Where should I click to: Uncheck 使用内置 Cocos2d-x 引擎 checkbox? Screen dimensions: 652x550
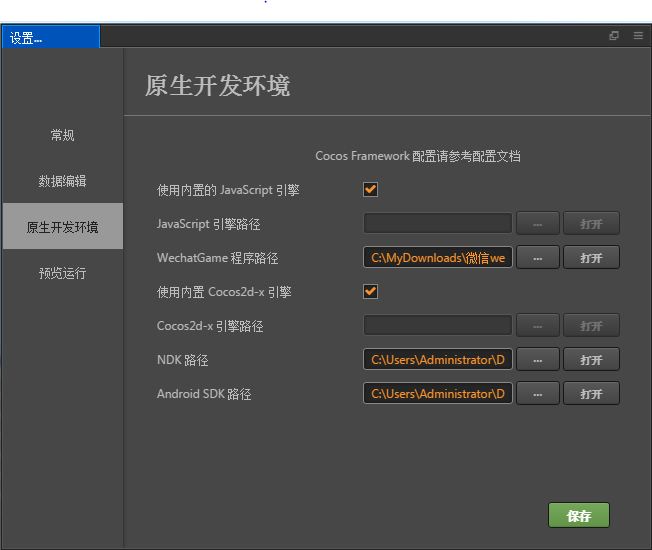370,291
